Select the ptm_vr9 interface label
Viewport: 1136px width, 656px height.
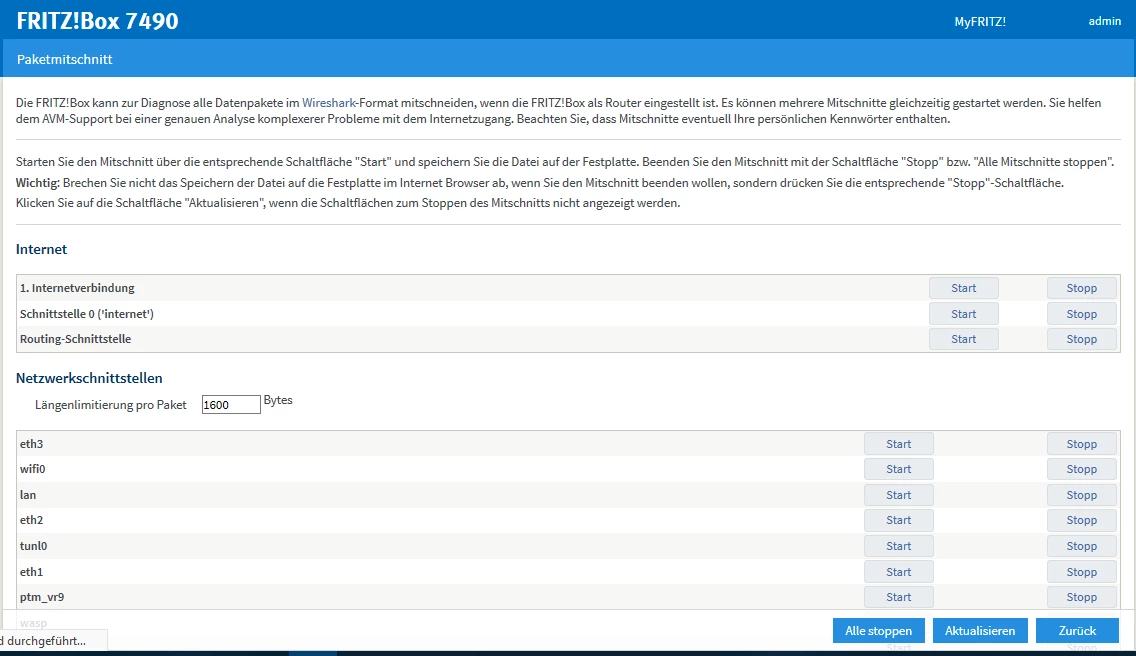pos(42,597)
